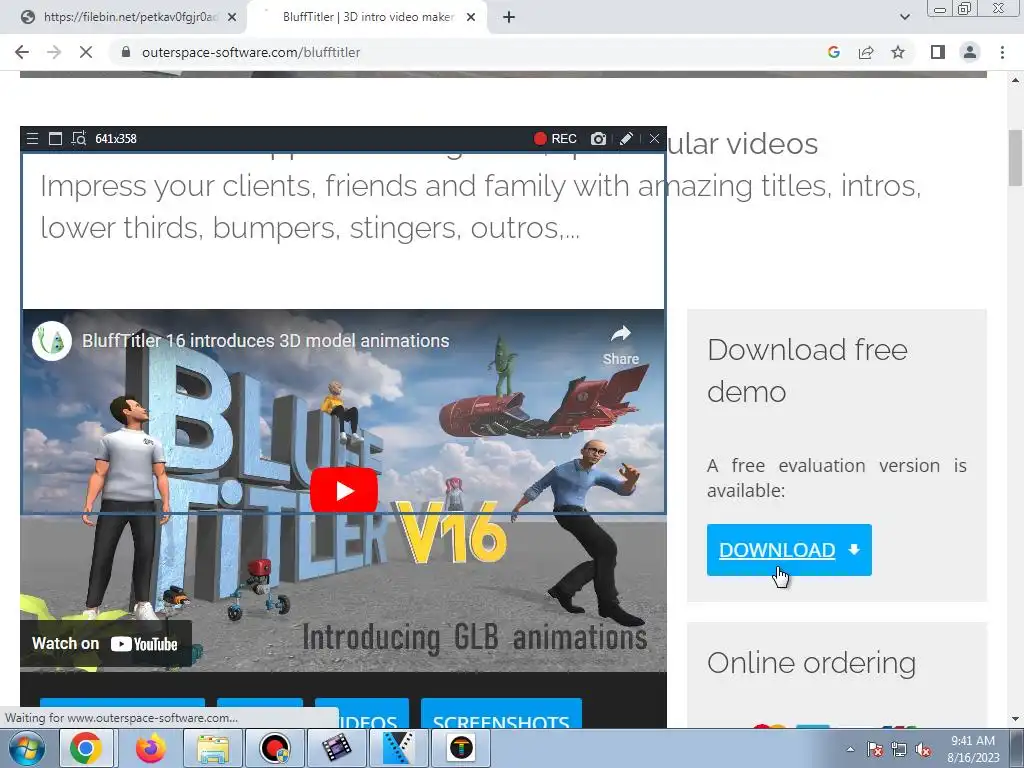This screenshot has height=768, width=1024.
Task: Start recording with the REC button
Action: pyautogui.click(x=555, y=138)
